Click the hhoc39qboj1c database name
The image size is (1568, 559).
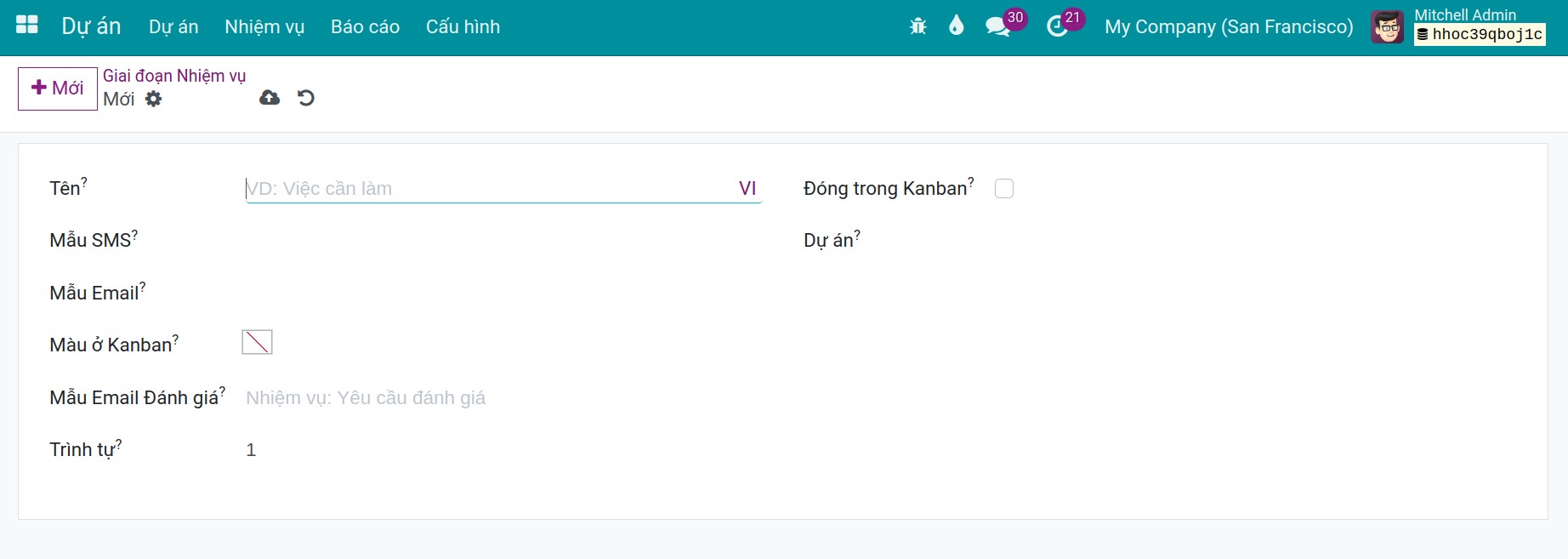[x=1487, y=35]
